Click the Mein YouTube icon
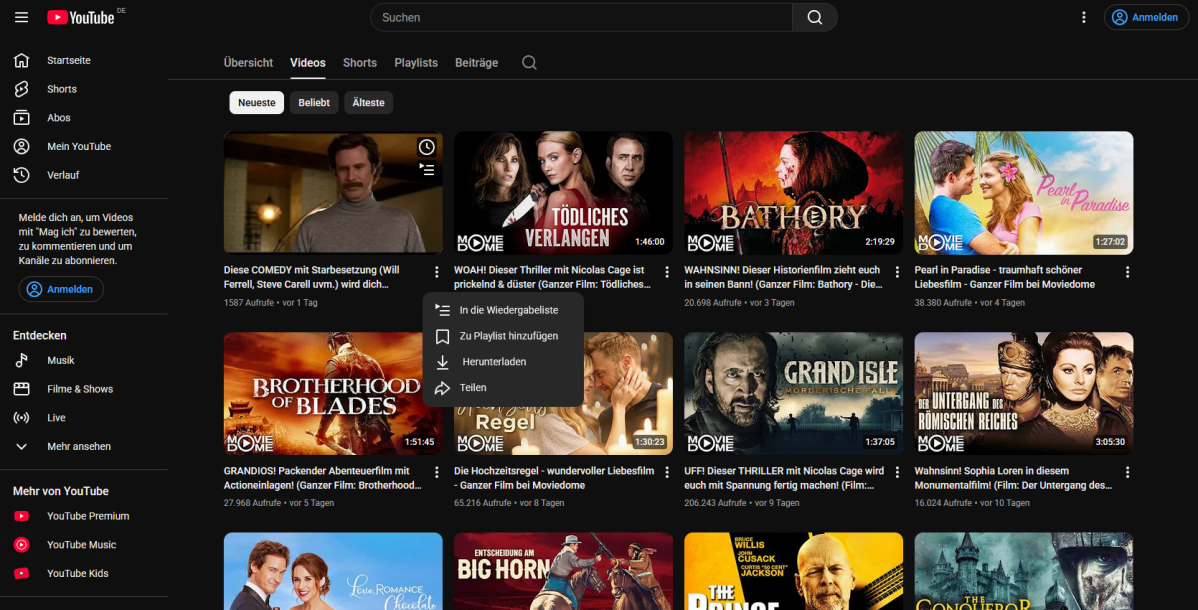This screenshot has width=1198, height=610. pyautogui.click(x=21, y=146)
